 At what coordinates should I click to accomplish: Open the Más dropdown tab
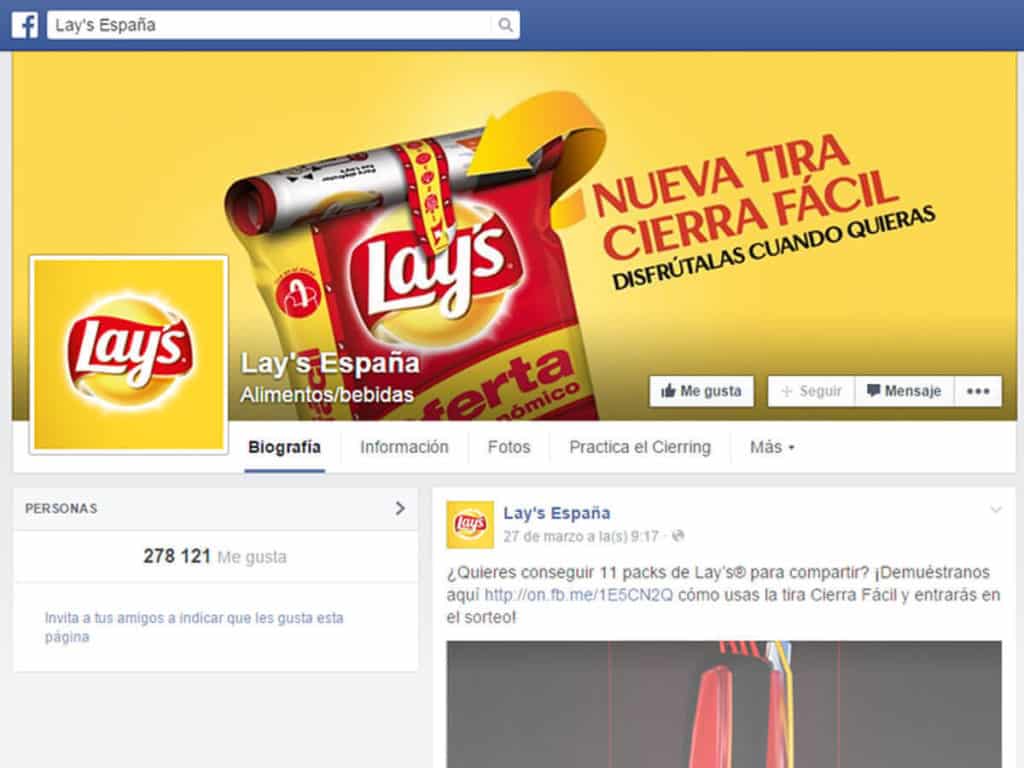pos(772,447)
